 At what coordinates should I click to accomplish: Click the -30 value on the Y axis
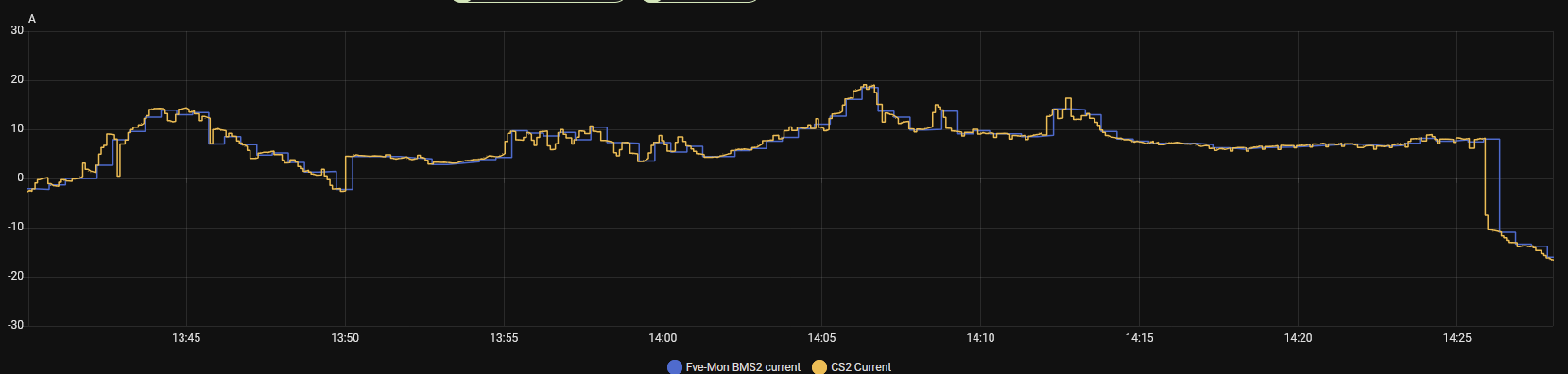pyautogui.click(x=15, y=325)
